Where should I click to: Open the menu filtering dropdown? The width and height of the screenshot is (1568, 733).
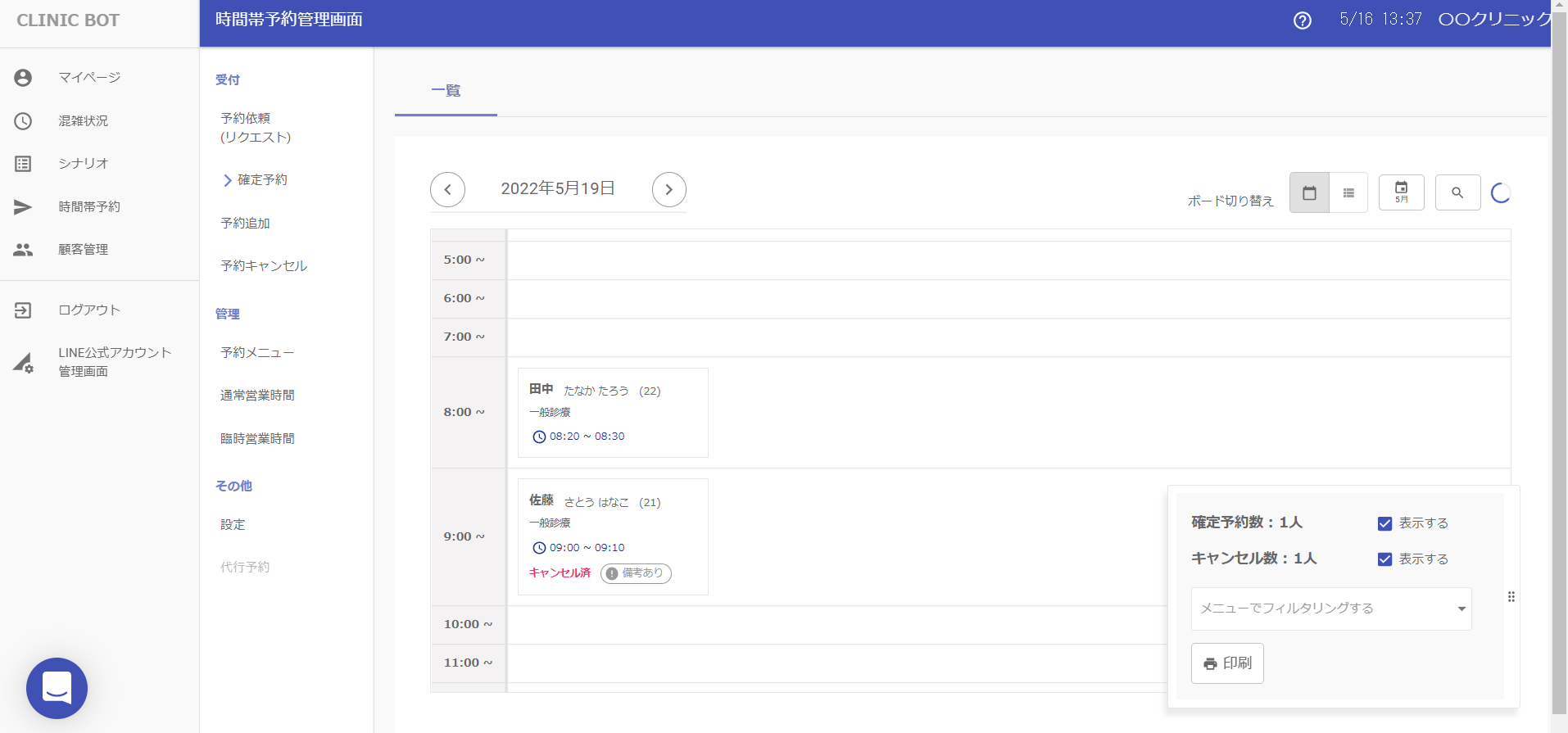[x=1330, y=609]
